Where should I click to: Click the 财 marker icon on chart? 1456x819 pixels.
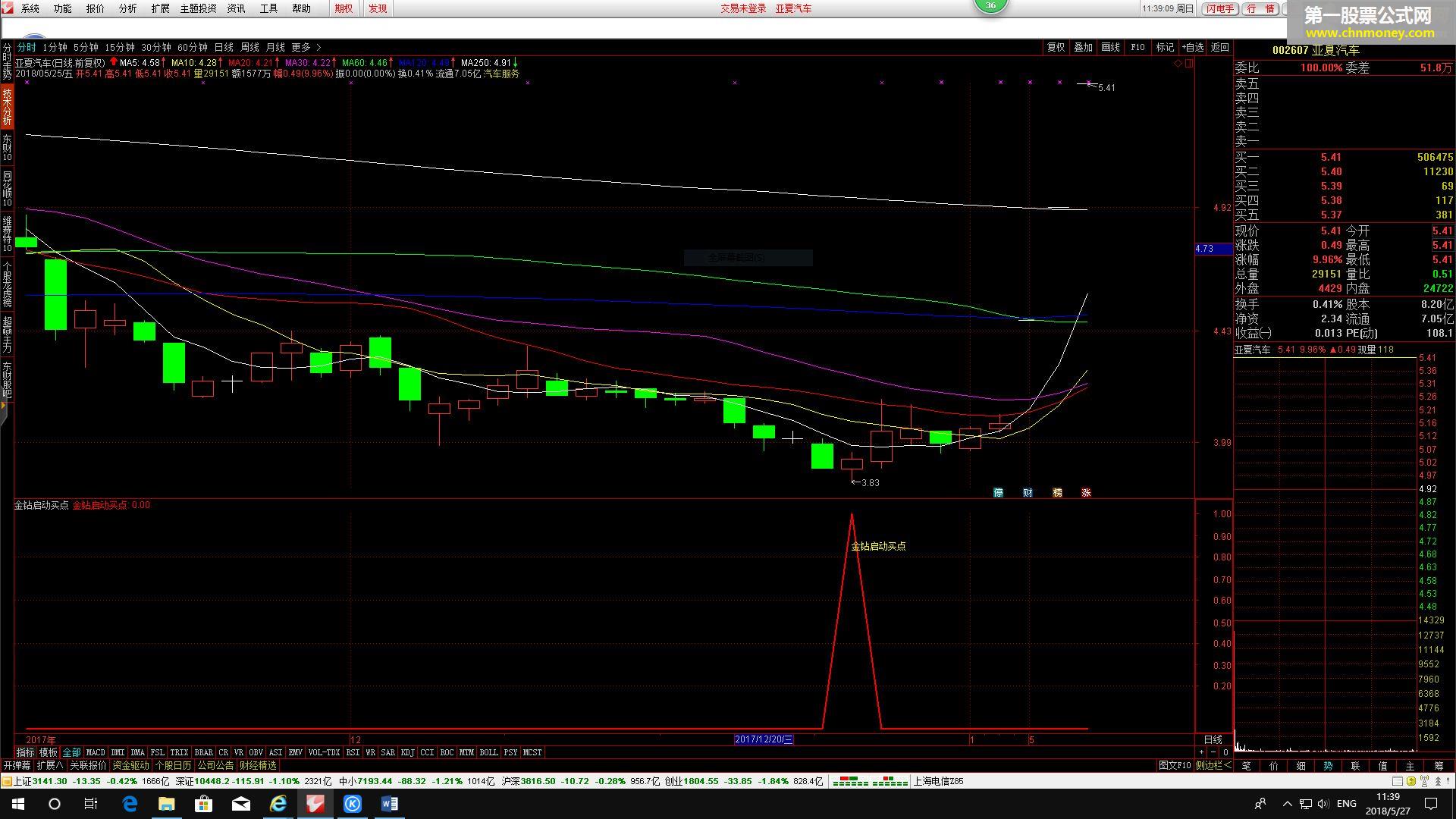[1028, 492]
